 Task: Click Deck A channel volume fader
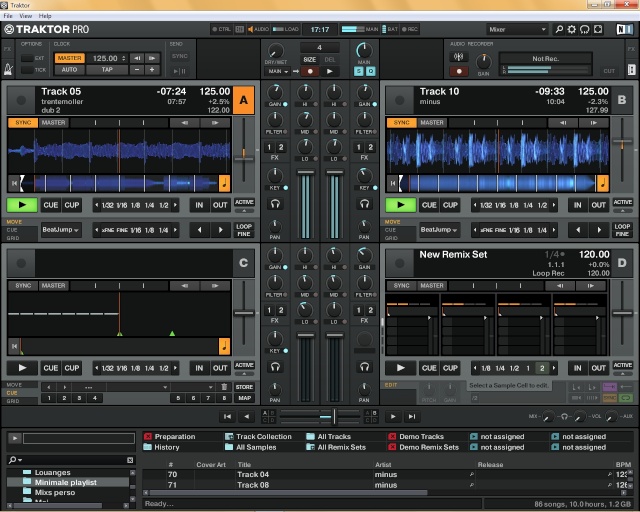(306, 173)
